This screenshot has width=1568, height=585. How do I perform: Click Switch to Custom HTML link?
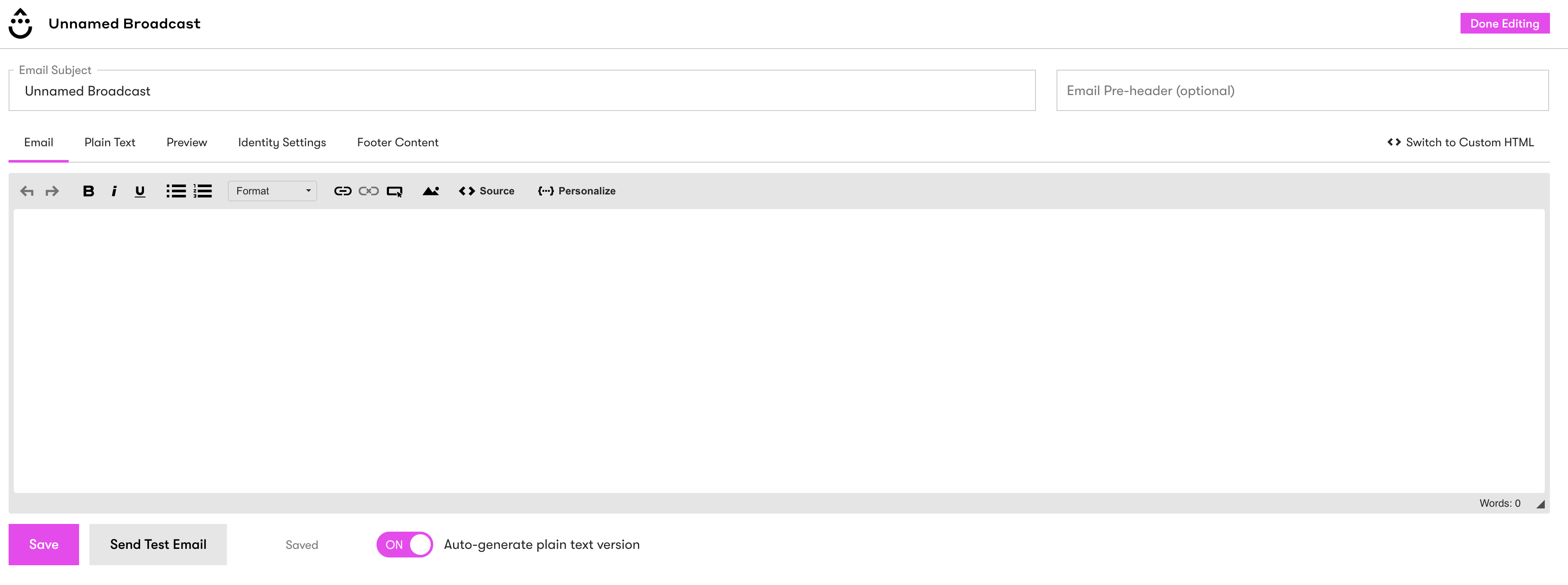(x=1460, y=143)
